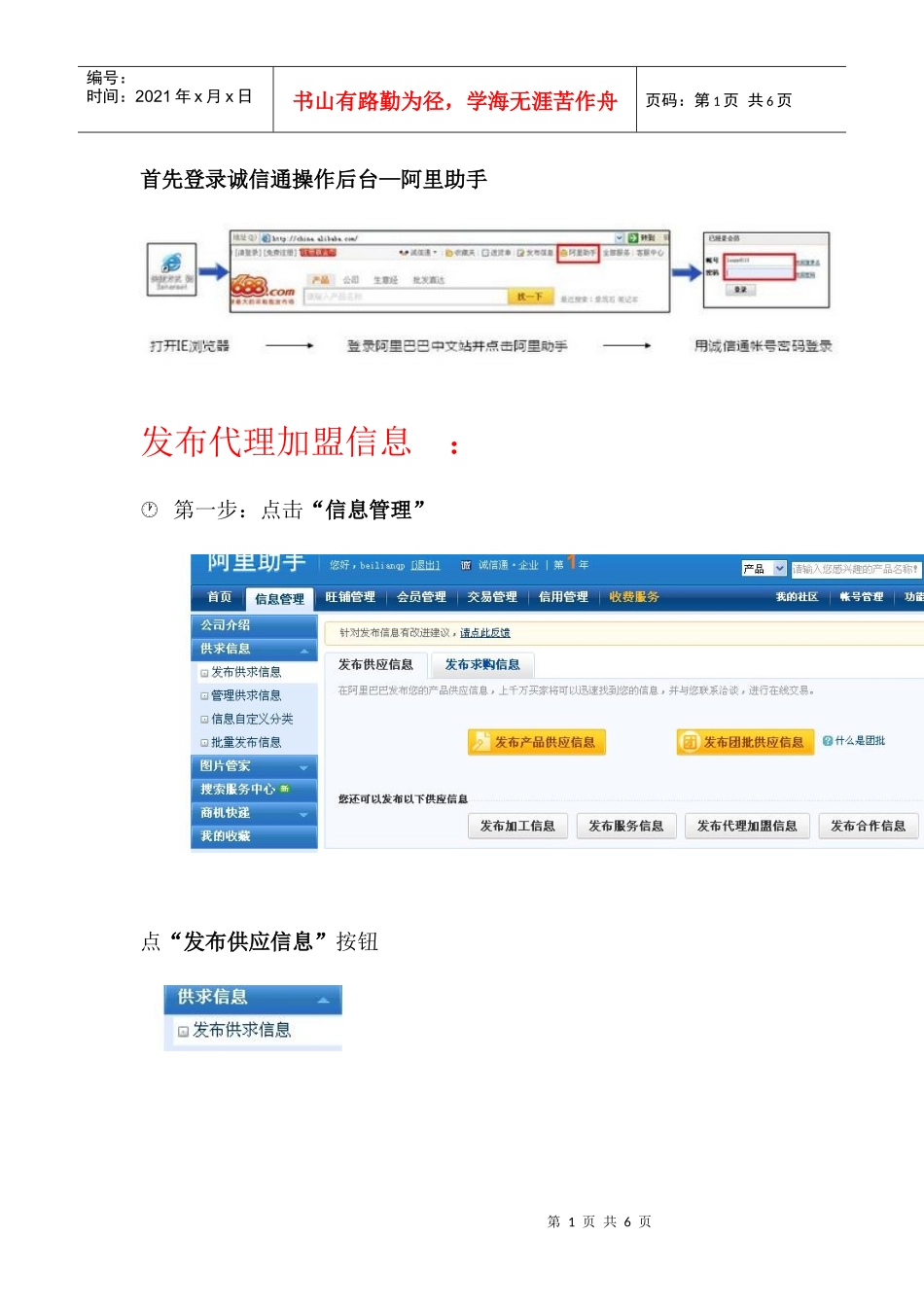Viewport: 924px width, 1307px height.
Task: Select 信息自定义分类 in the sidebar
Action: point(252,719)
